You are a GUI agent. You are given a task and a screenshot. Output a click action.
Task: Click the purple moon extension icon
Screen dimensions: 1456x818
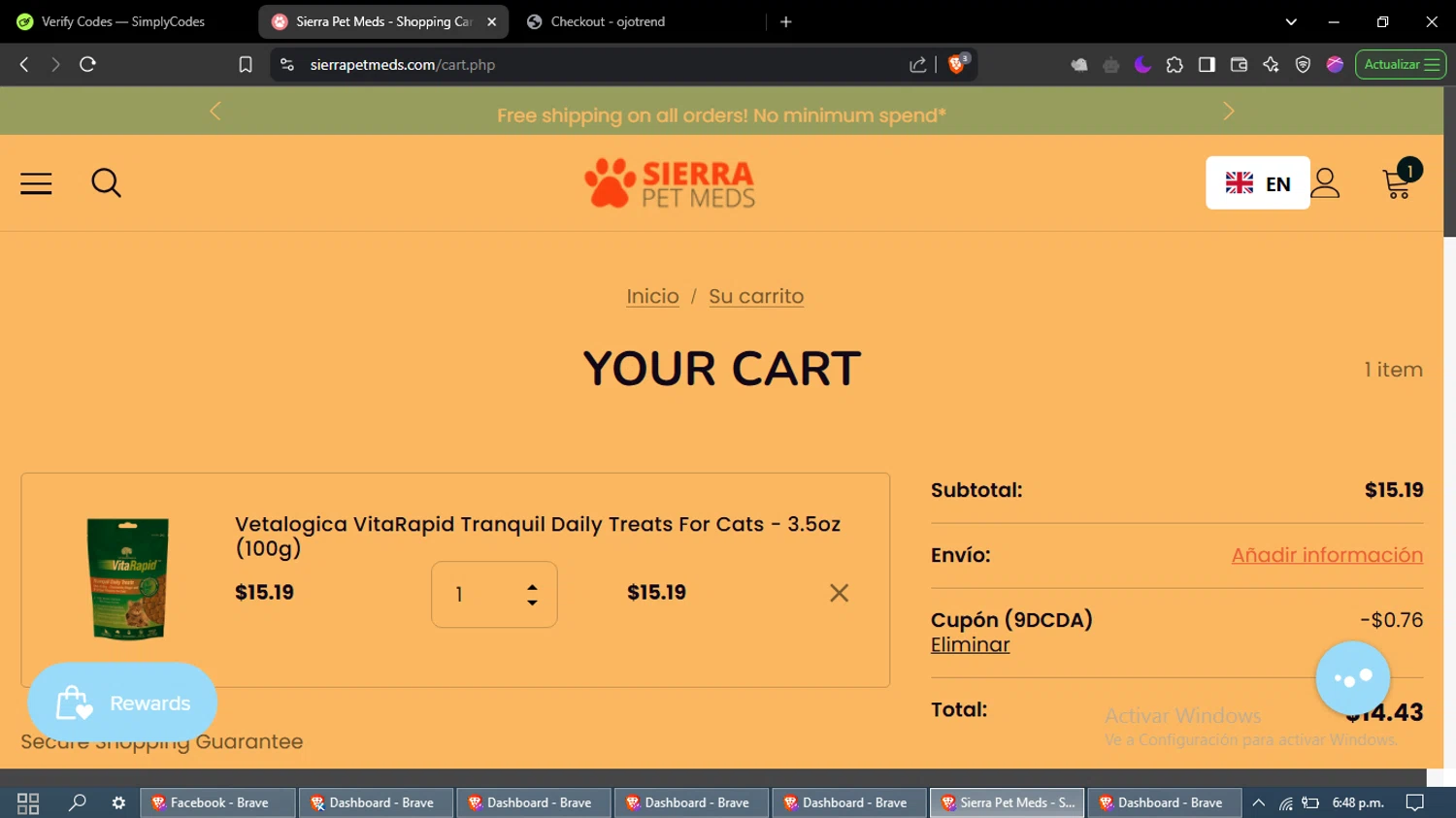[x=1142, y=64]
